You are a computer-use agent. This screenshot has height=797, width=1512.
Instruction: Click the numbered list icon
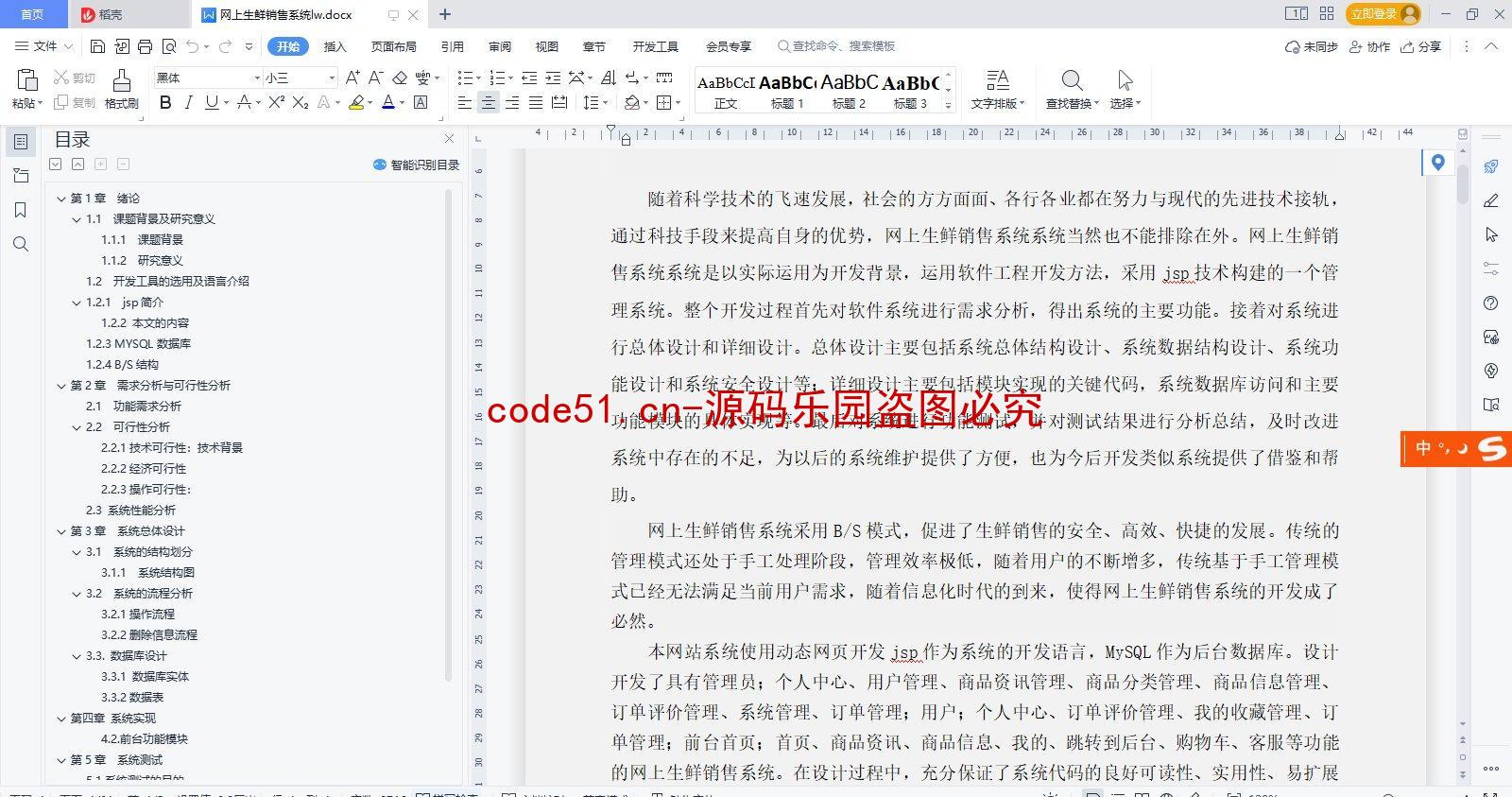click(497, 78)
